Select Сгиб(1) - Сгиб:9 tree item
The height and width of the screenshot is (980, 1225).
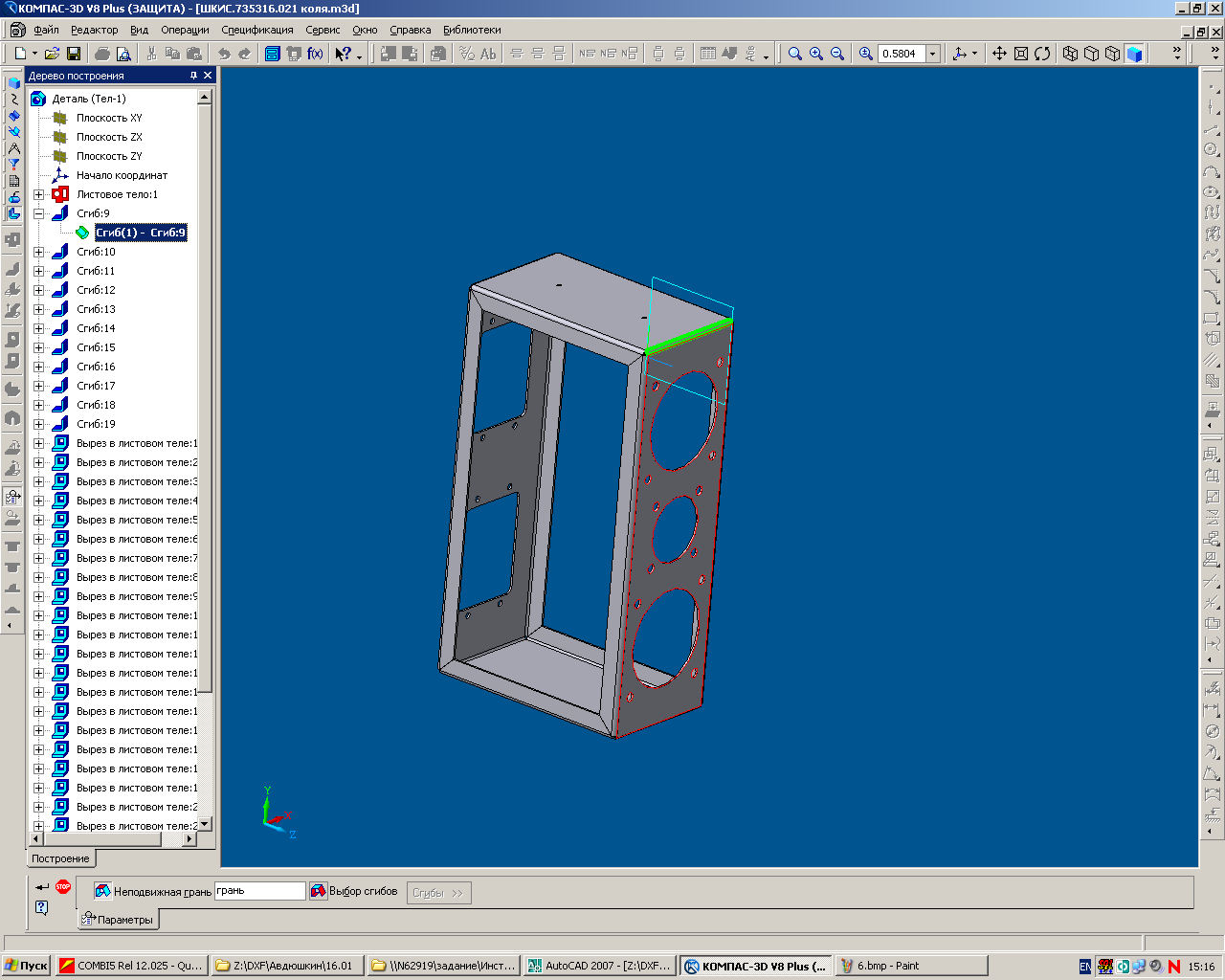(141, 233)
